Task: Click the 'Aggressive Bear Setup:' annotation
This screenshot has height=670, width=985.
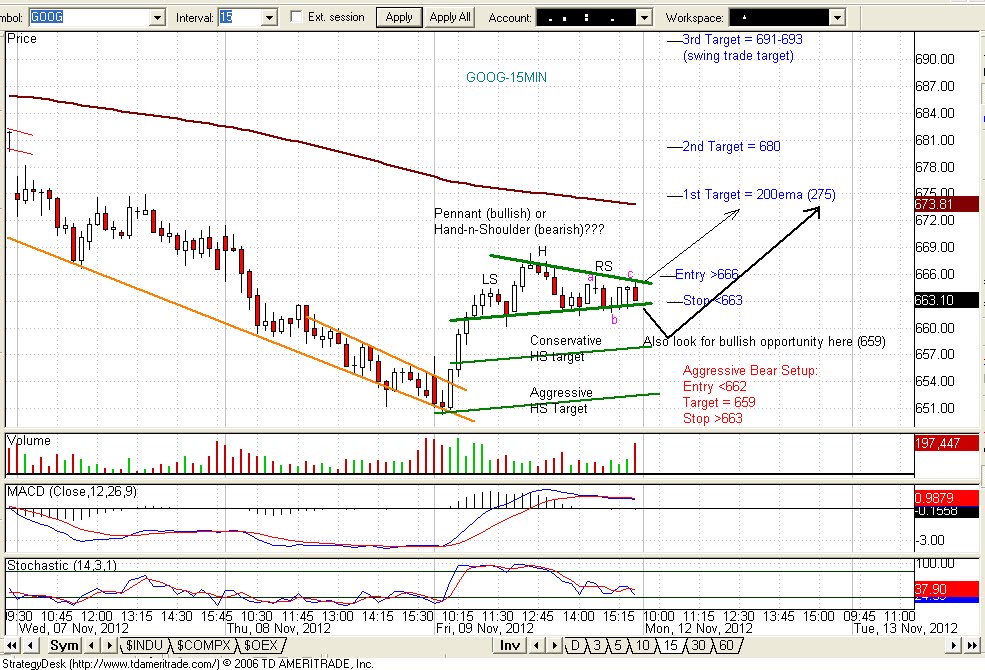Action: click(x=750, y=370)
